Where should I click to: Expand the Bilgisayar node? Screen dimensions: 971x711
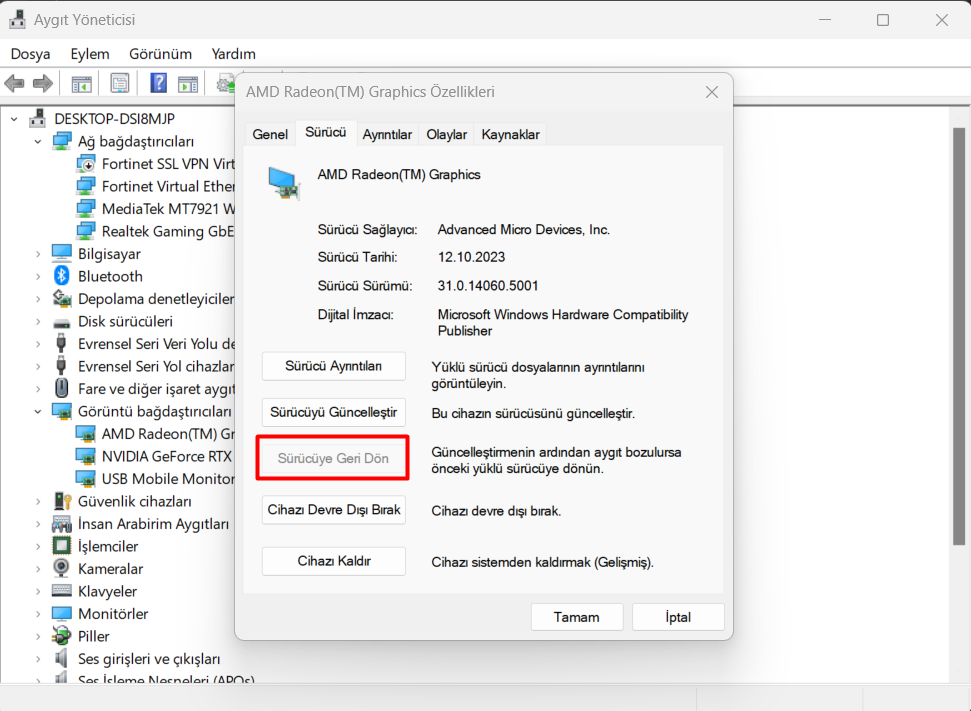coord(38,254)
